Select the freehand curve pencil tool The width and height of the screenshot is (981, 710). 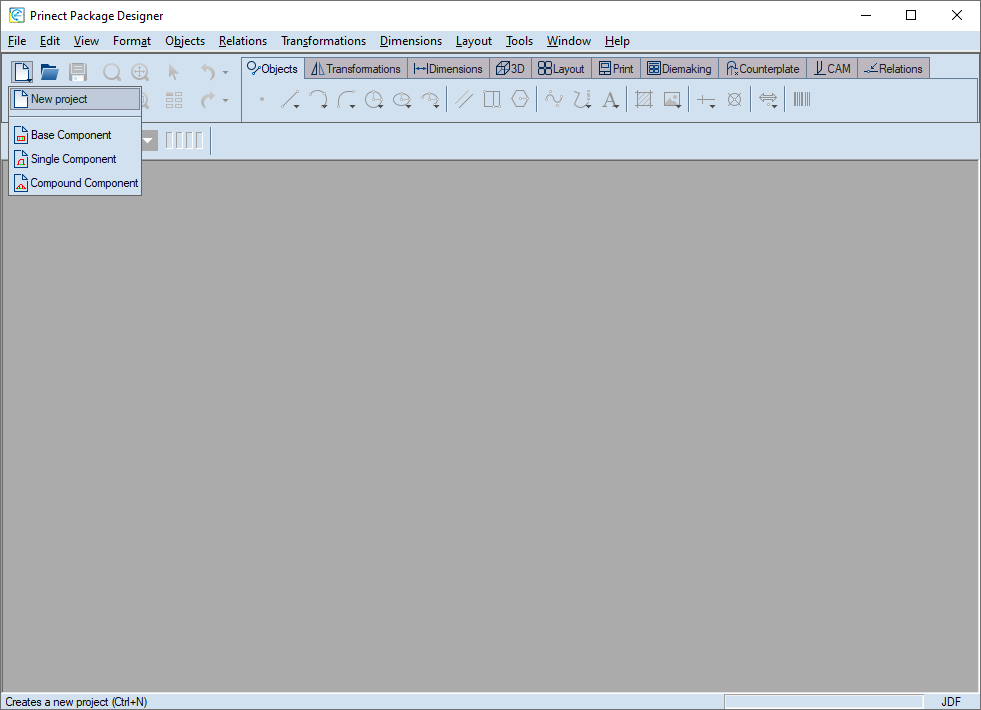coord(582,99)
